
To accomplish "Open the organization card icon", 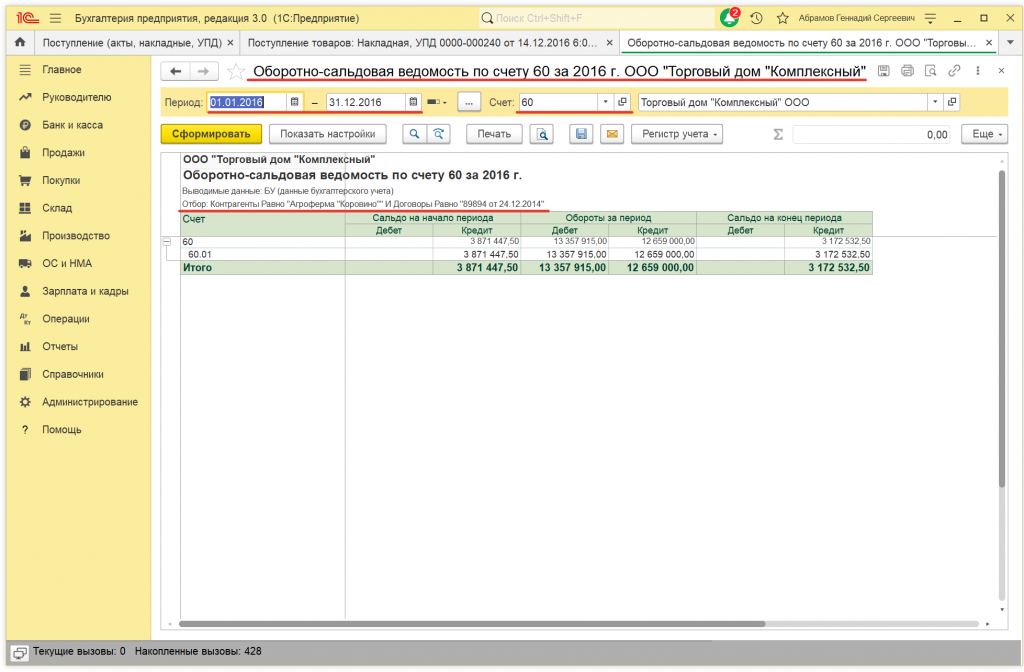I will tap(952, 102).
